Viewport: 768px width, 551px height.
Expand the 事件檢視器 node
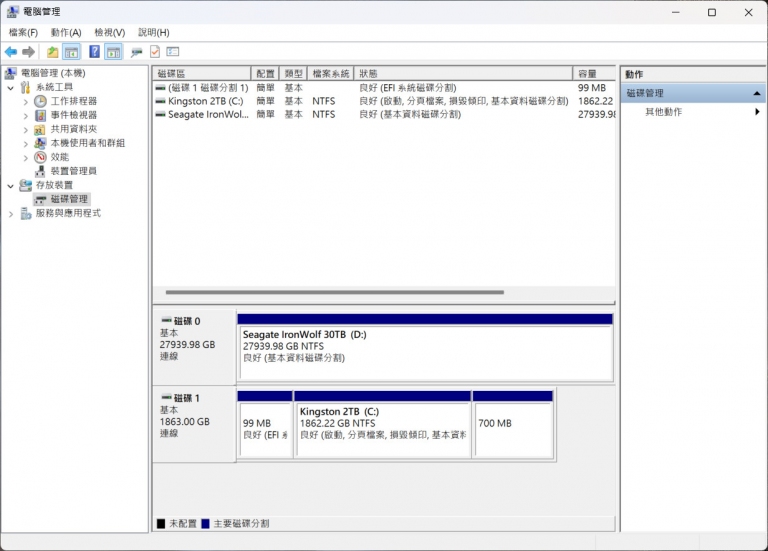(25, 116)
